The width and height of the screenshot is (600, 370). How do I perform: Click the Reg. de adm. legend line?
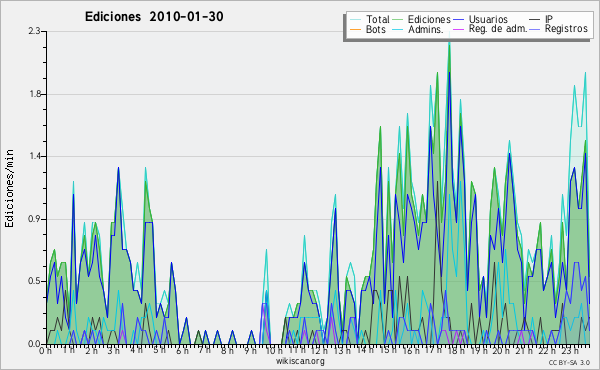[x=458, y=29]
